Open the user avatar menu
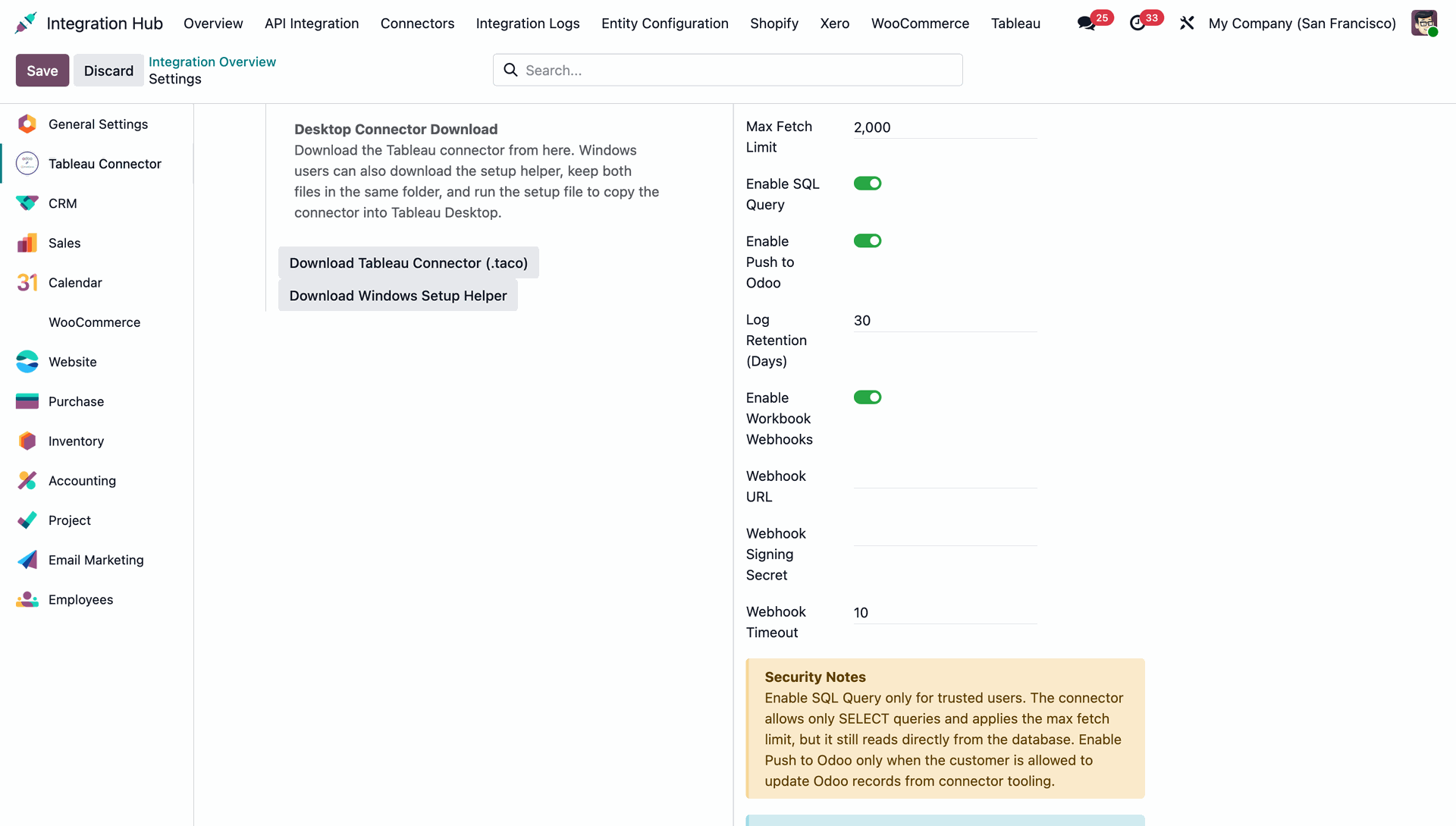The height and width of the screenshot is (826, 1456). [x=1424, y=23]
